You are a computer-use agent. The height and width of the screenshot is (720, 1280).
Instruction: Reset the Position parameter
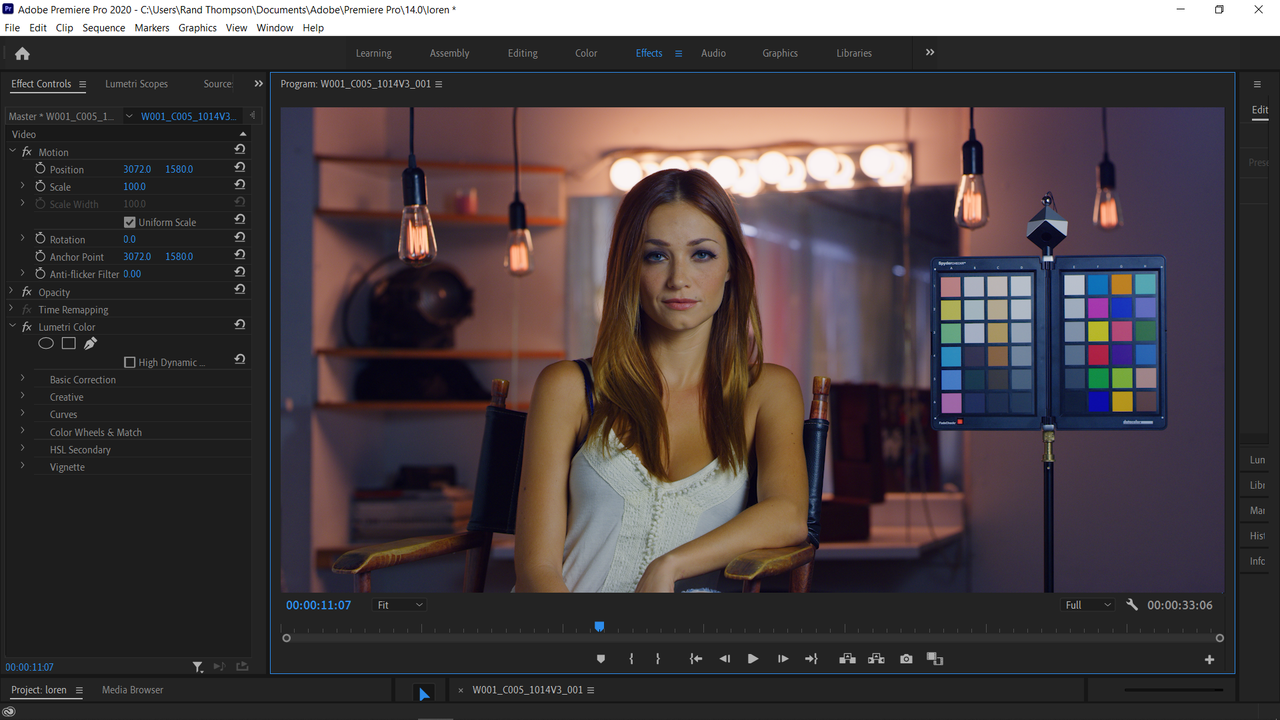pos(240,168)
